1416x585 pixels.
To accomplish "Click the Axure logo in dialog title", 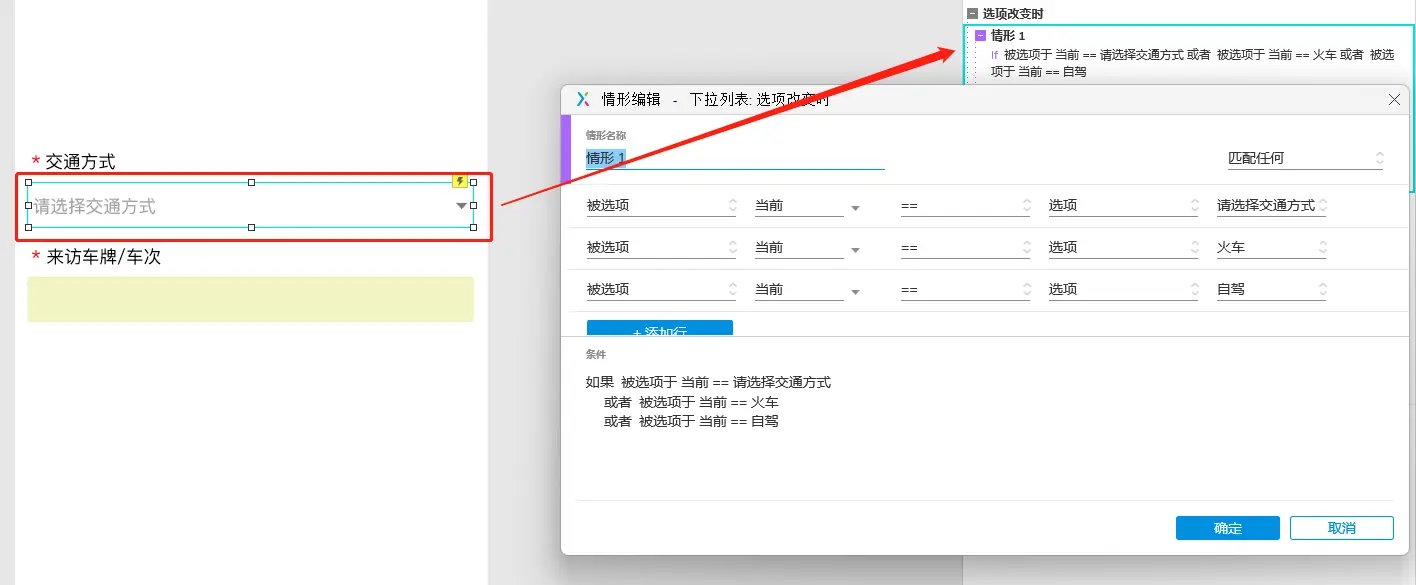I will click(x=583, y=99).
